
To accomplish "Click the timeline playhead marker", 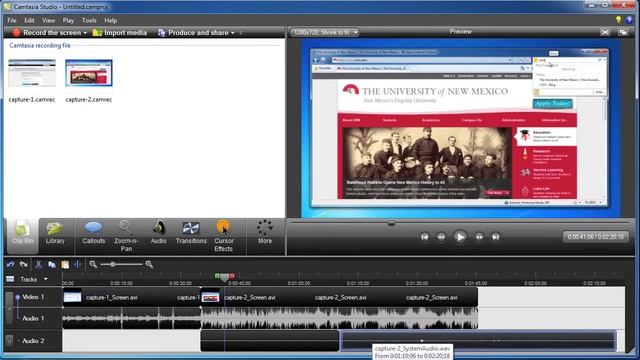I will (224, 278).
